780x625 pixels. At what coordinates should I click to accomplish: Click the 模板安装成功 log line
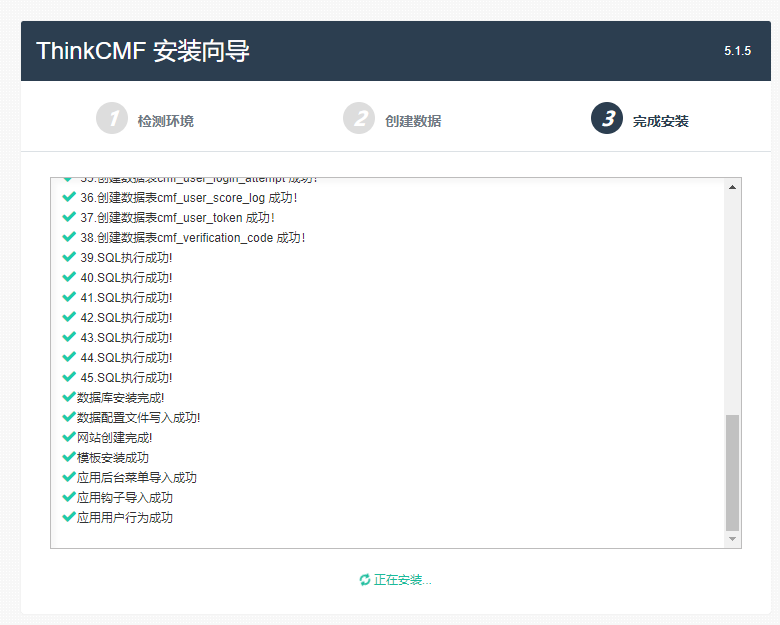[113, 457]
